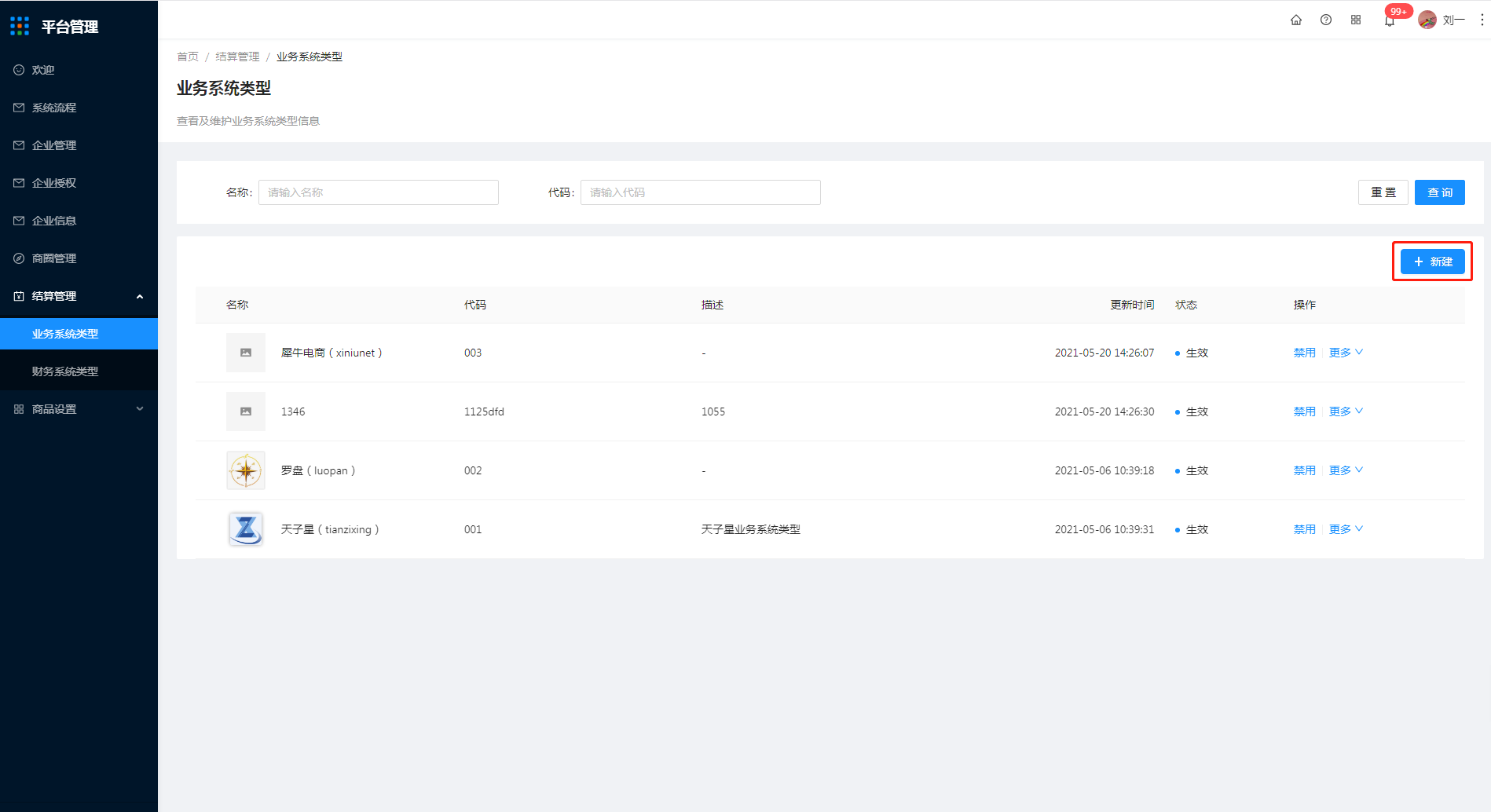Click the 结算管理 icon in sidebar
The image size is (1491, 812).
tap(19, 296)
